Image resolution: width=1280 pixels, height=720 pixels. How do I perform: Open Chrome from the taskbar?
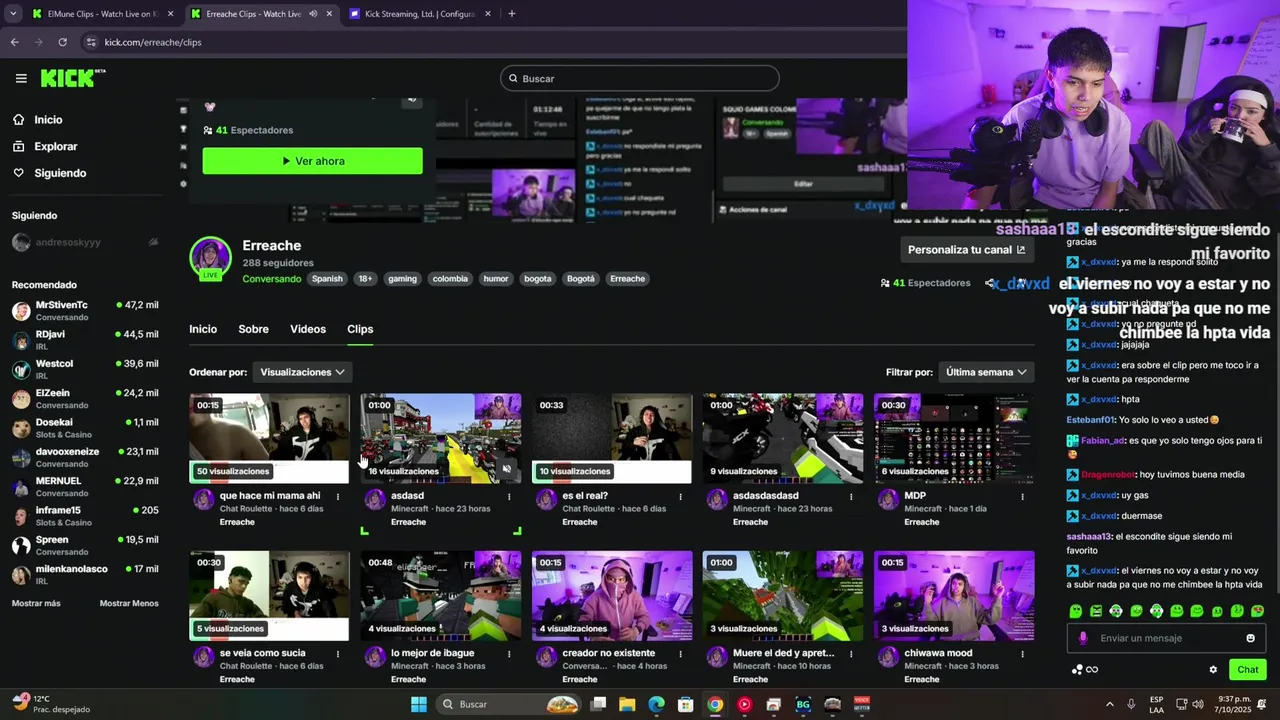tap(715, 704)
